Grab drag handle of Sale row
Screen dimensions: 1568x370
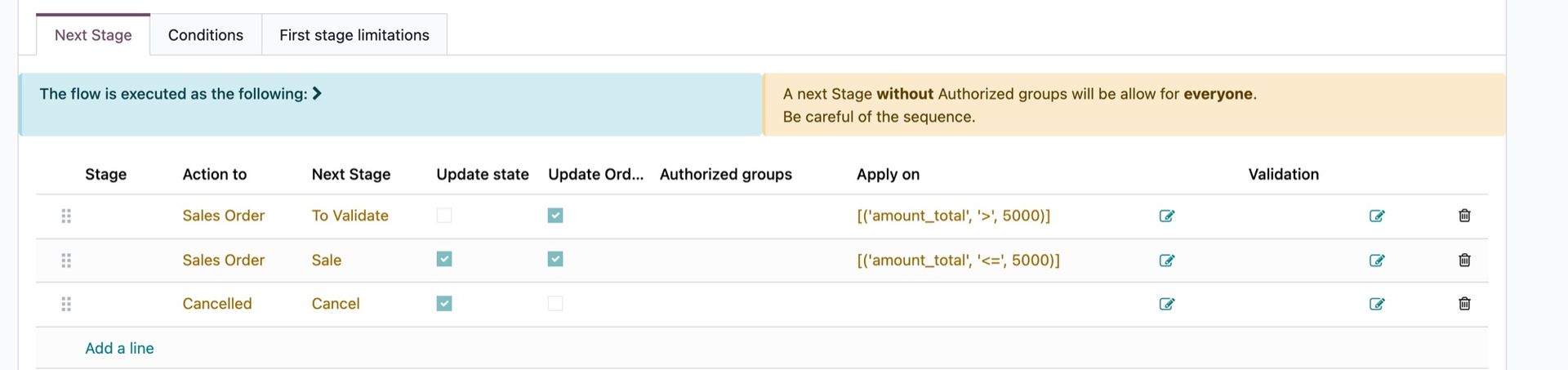point(66,260)
